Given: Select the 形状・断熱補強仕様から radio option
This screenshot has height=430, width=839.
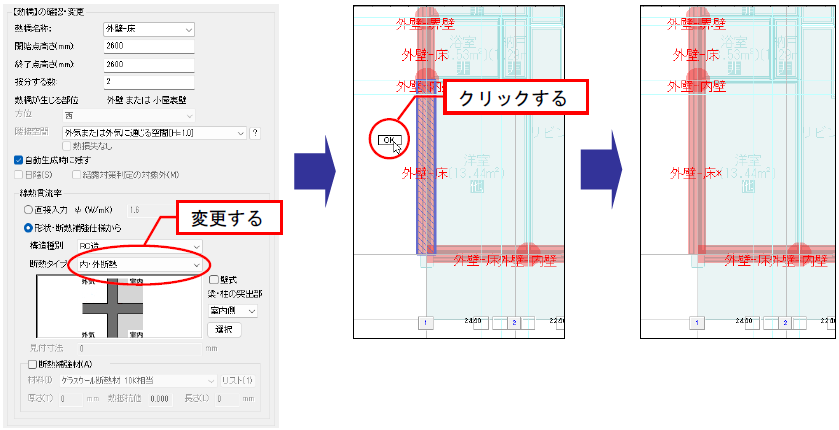Looking at the screenshot, I should click(x=28, y=227).
